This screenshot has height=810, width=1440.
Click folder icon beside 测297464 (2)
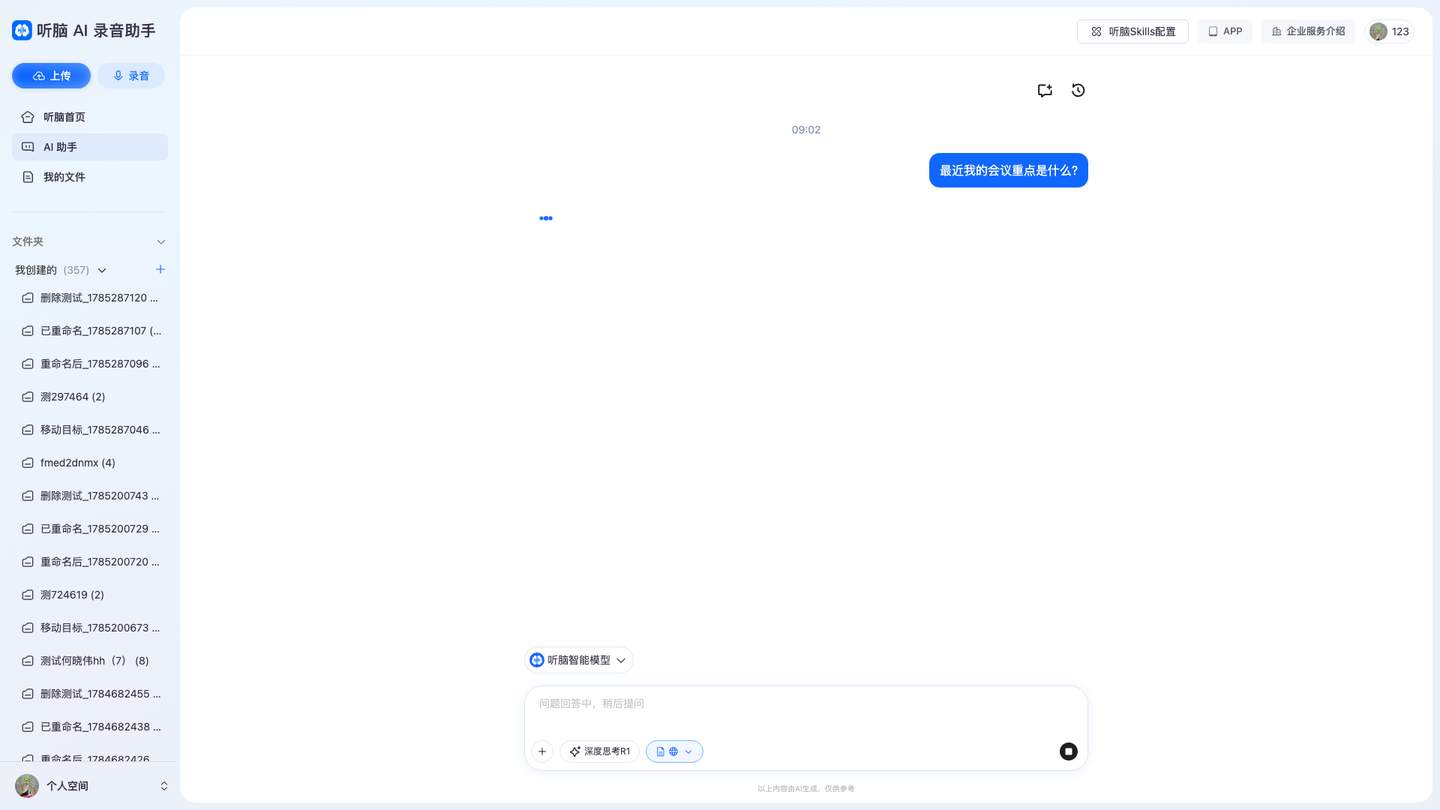point(28,397)
